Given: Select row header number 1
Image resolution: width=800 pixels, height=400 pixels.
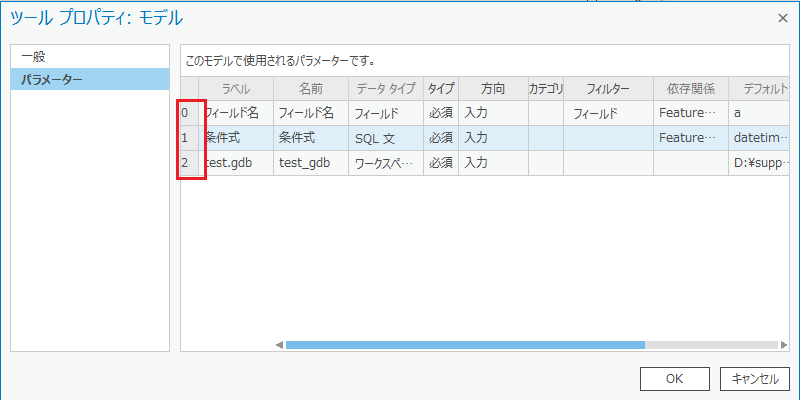Looking at the screenshot, I should [190, 138].
